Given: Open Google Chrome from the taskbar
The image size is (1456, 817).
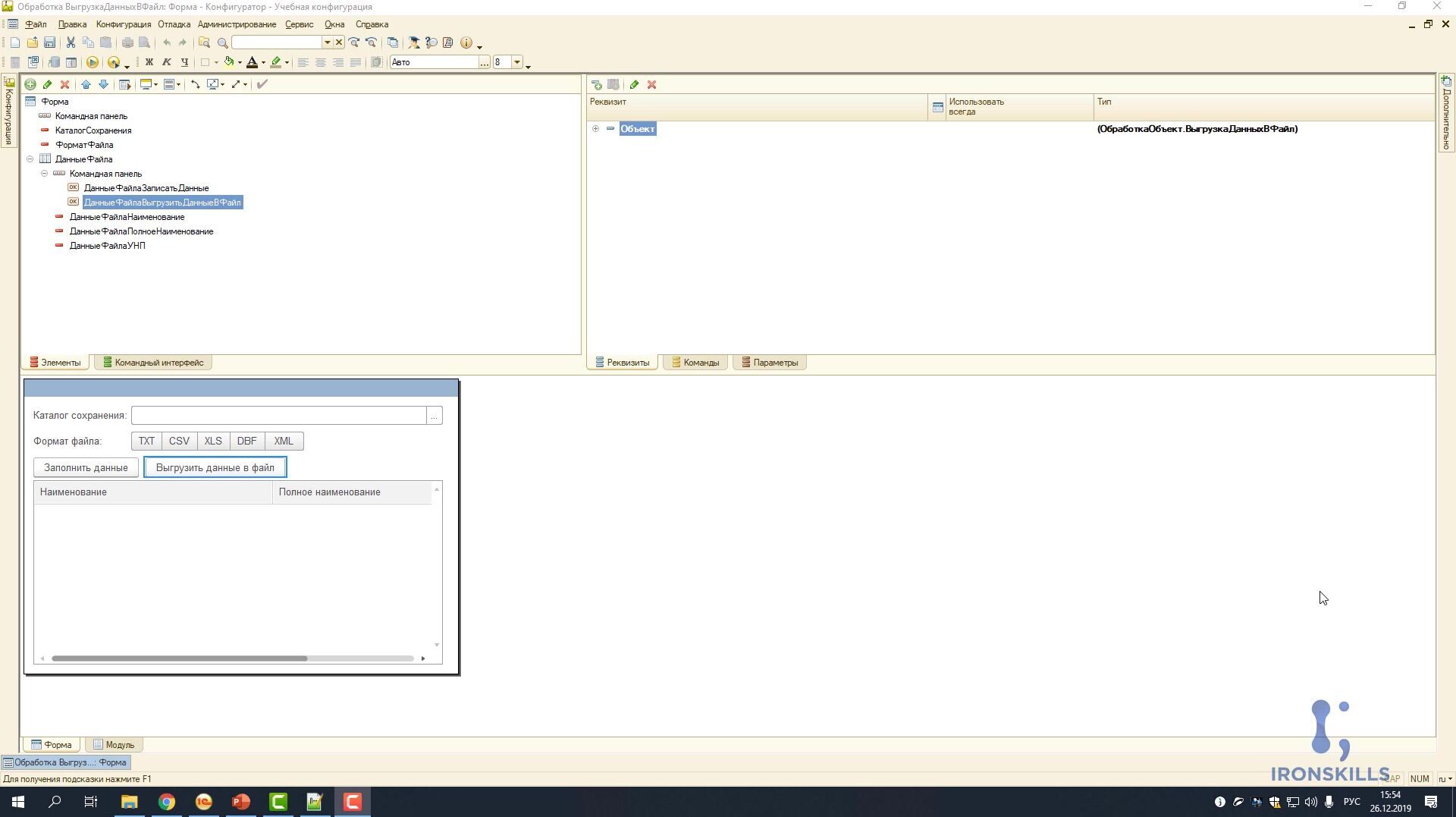Looking at the screenshot, I should [x=166, y=802].
